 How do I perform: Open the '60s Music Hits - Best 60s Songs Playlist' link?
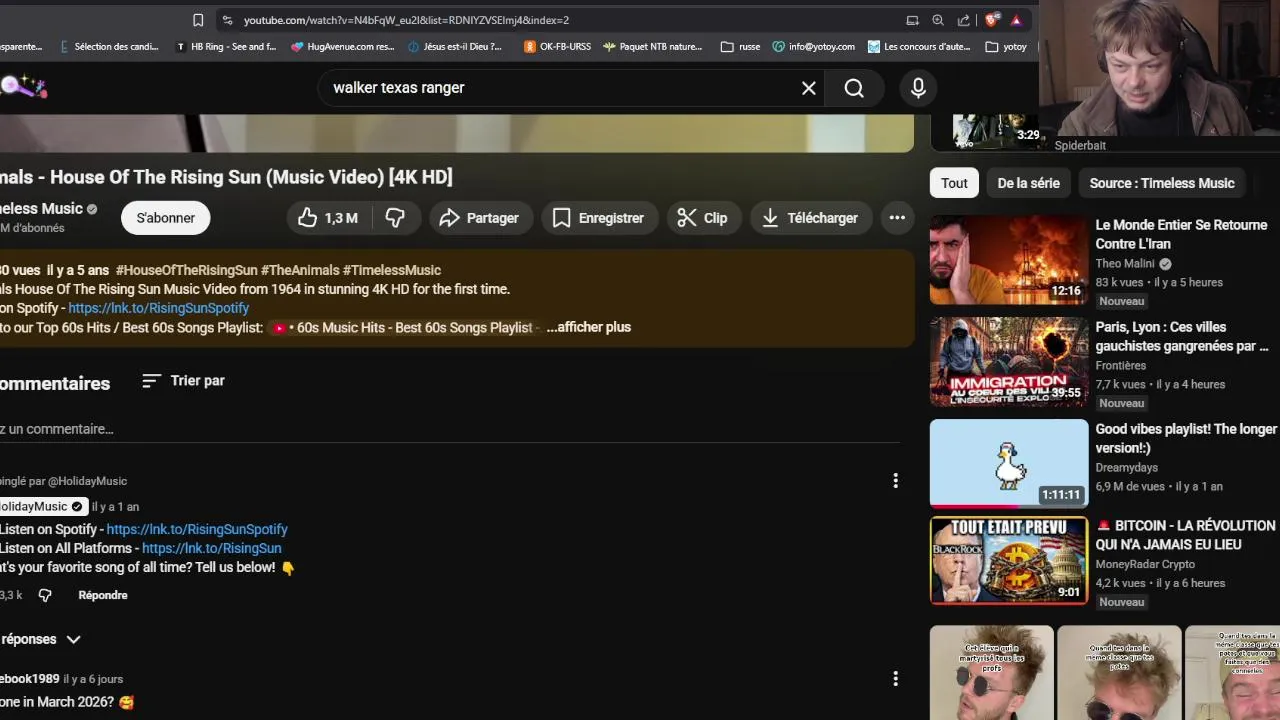point(406,327)
